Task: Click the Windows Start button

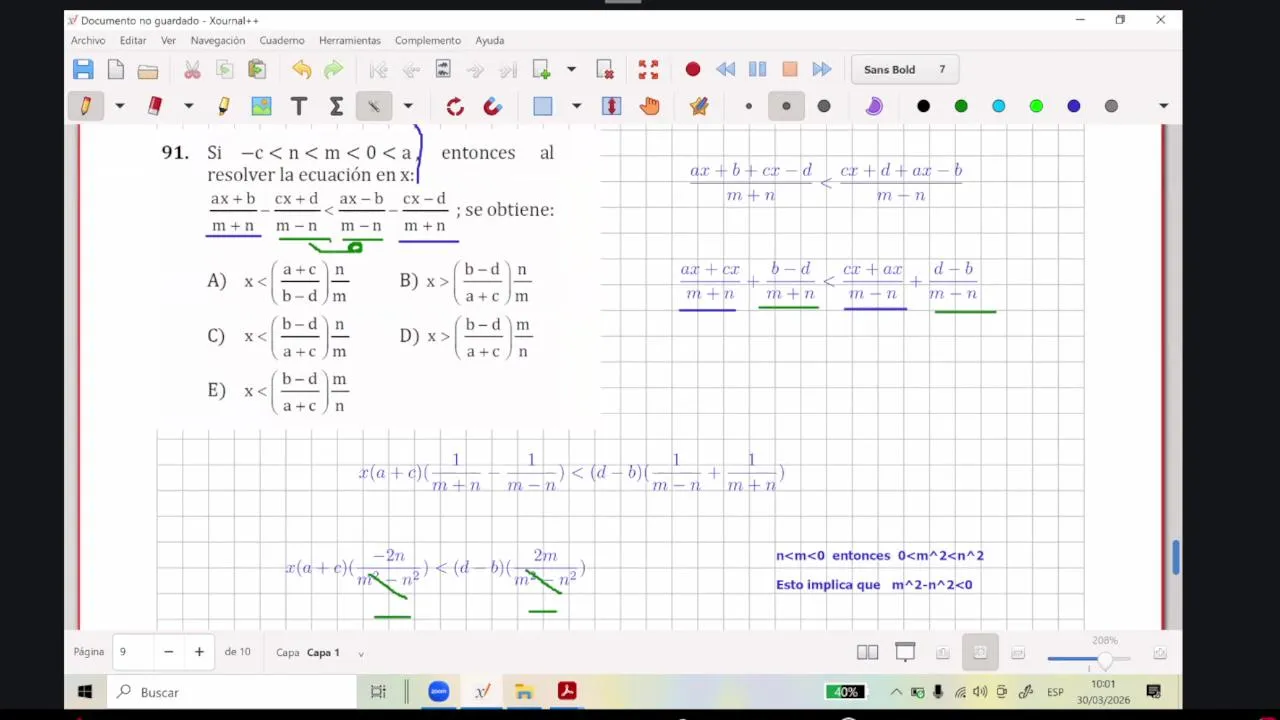Action: pos(85,691)
